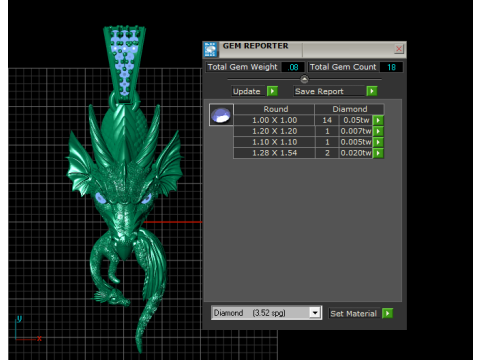This screenshot has width=480, height=360.
Task: Click the green arrow for 1.20 X 1.20 row
Action: [x=378, y=131]
